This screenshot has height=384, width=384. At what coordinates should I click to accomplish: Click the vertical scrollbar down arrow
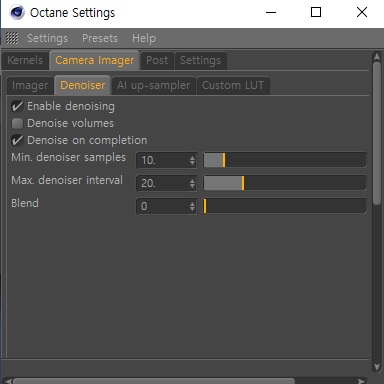(377, 367)
